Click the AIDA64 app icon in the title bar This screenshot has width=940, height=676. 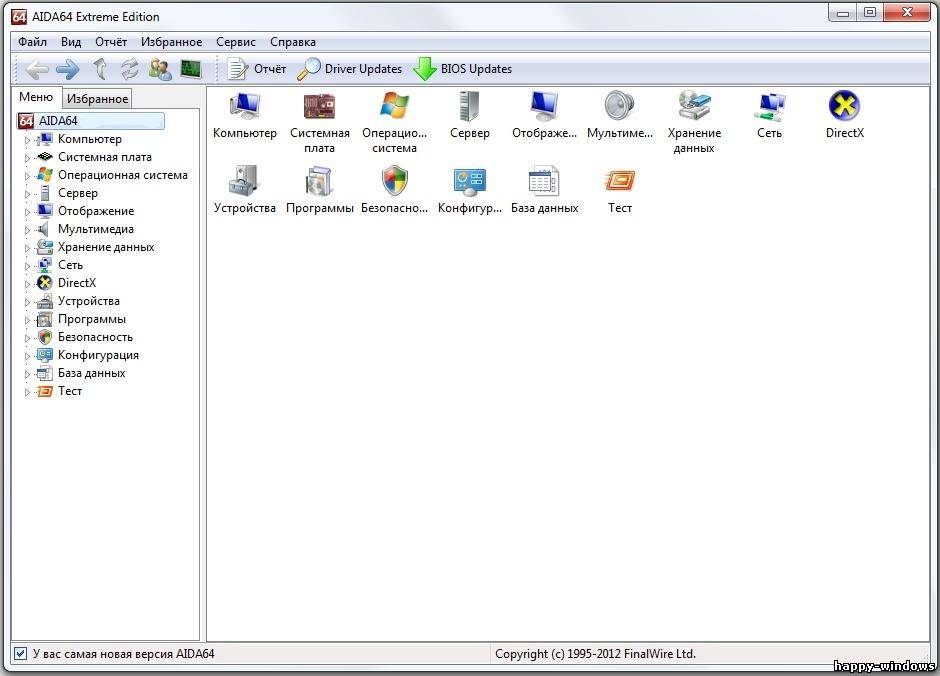coord(19,16)
